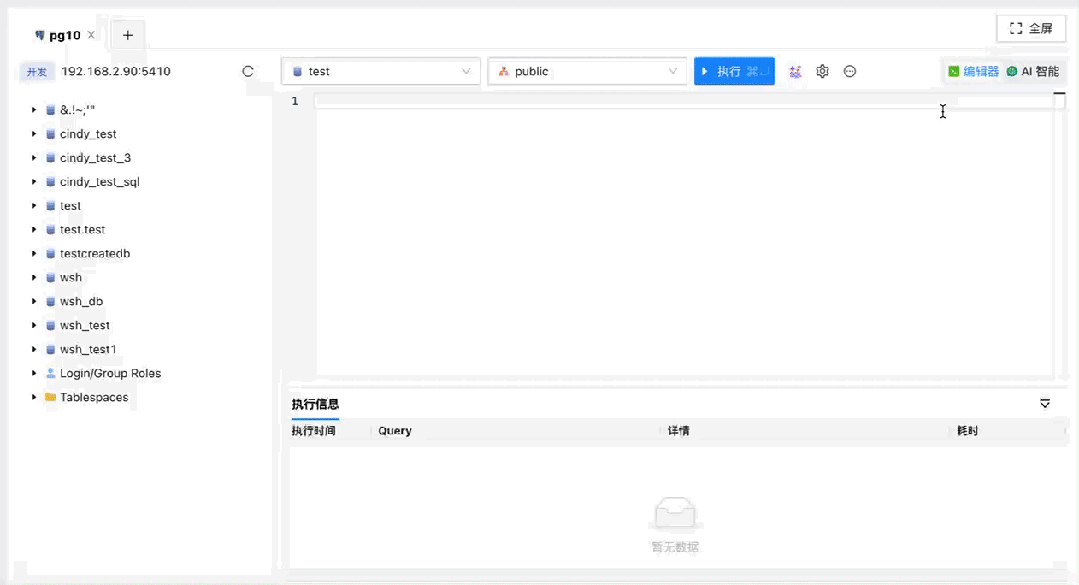The image size is (1079, 585).
Task: Select the 执行信息 tab
Action: tap(315, 404)
